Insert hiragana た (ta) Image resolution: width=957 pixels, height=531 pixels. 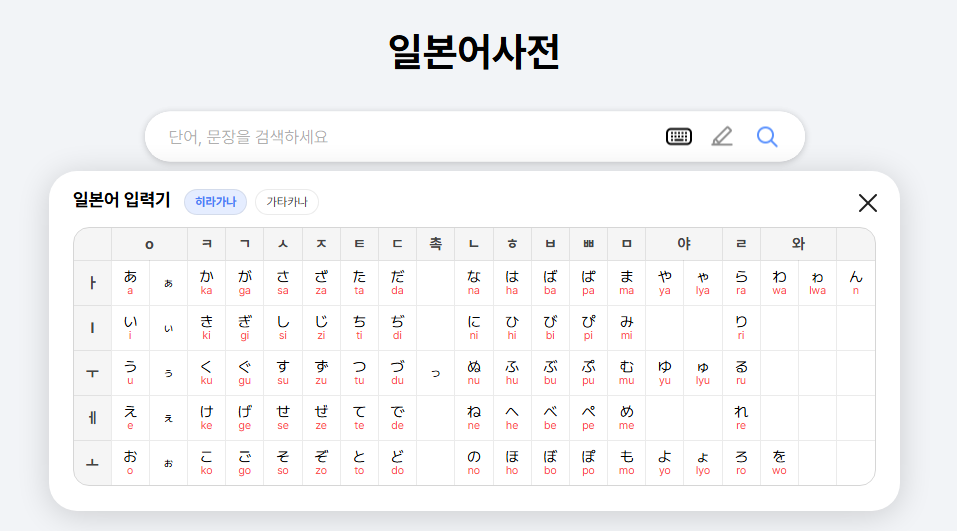coord(359,283)
